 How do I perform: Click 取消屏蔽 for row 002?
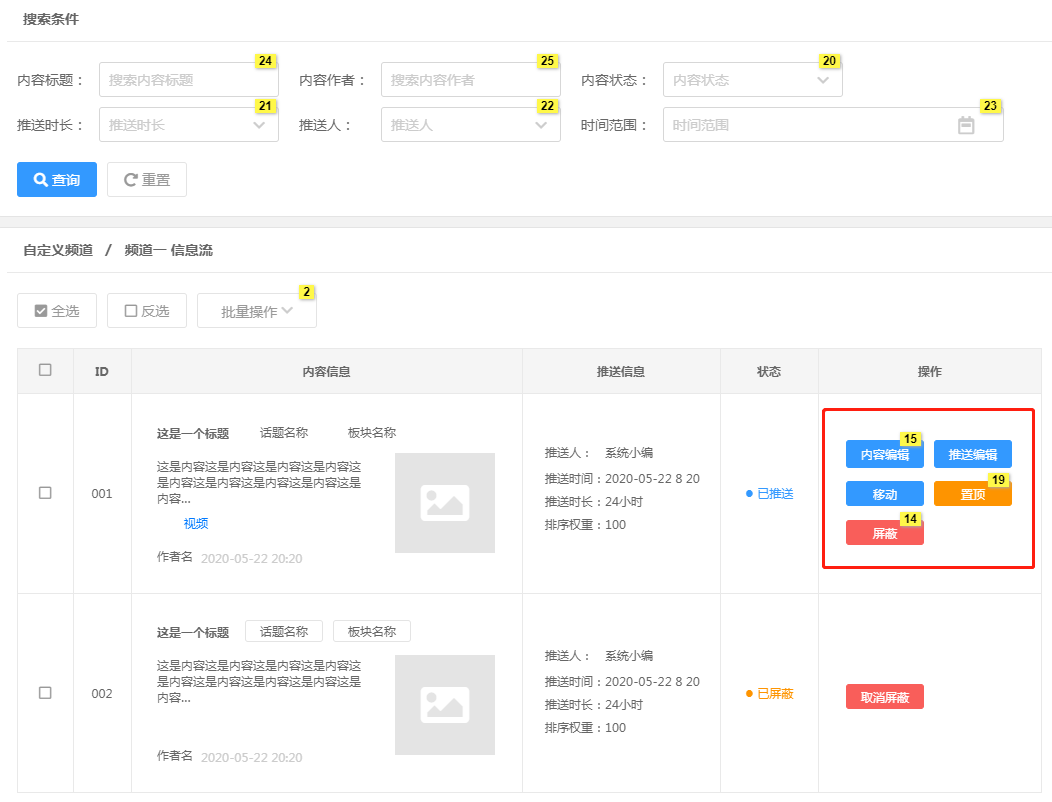(884, 697)
